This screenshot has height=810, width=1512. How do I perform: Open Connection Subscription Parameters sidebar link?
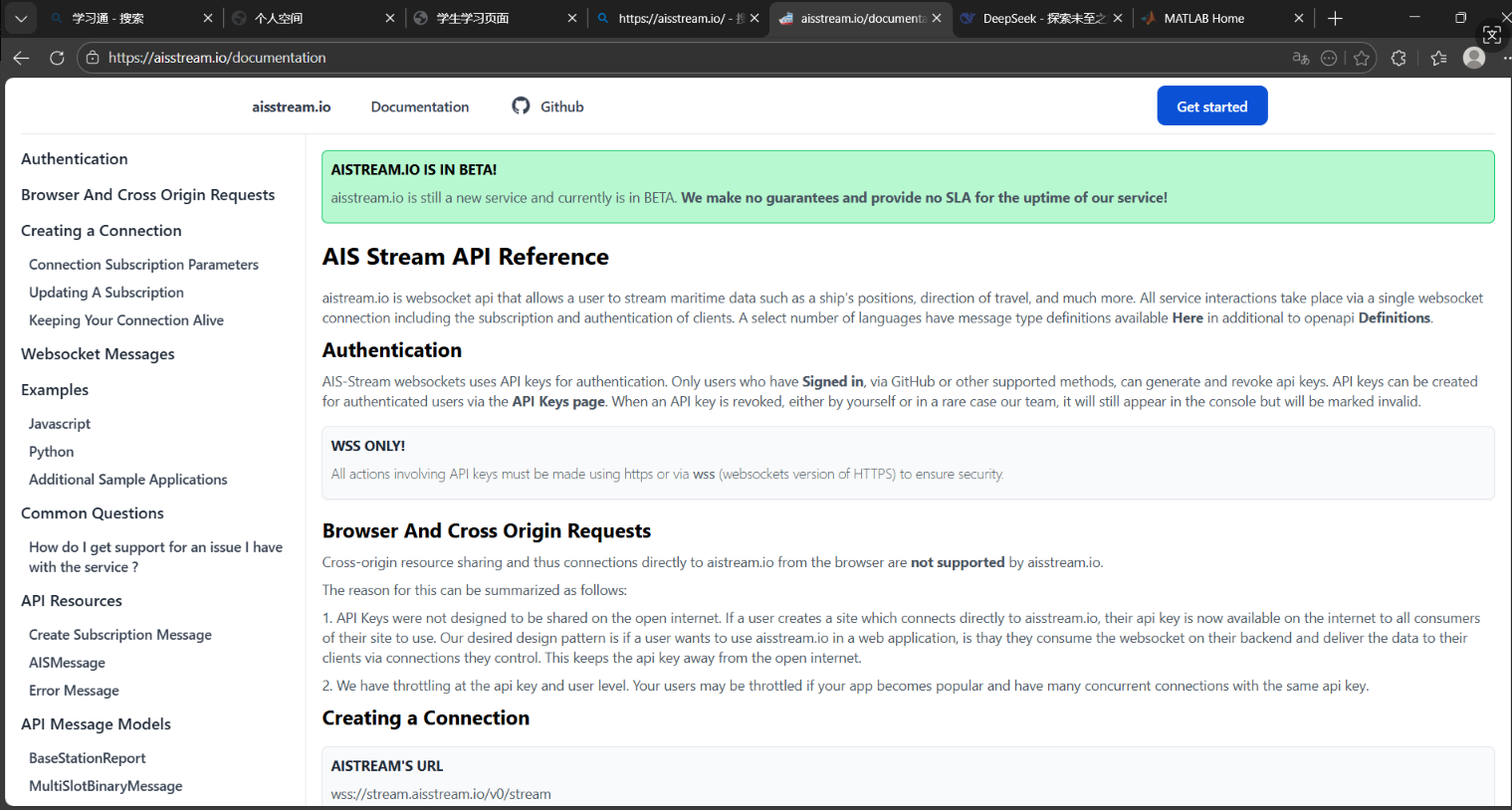(x=143, y=265)
